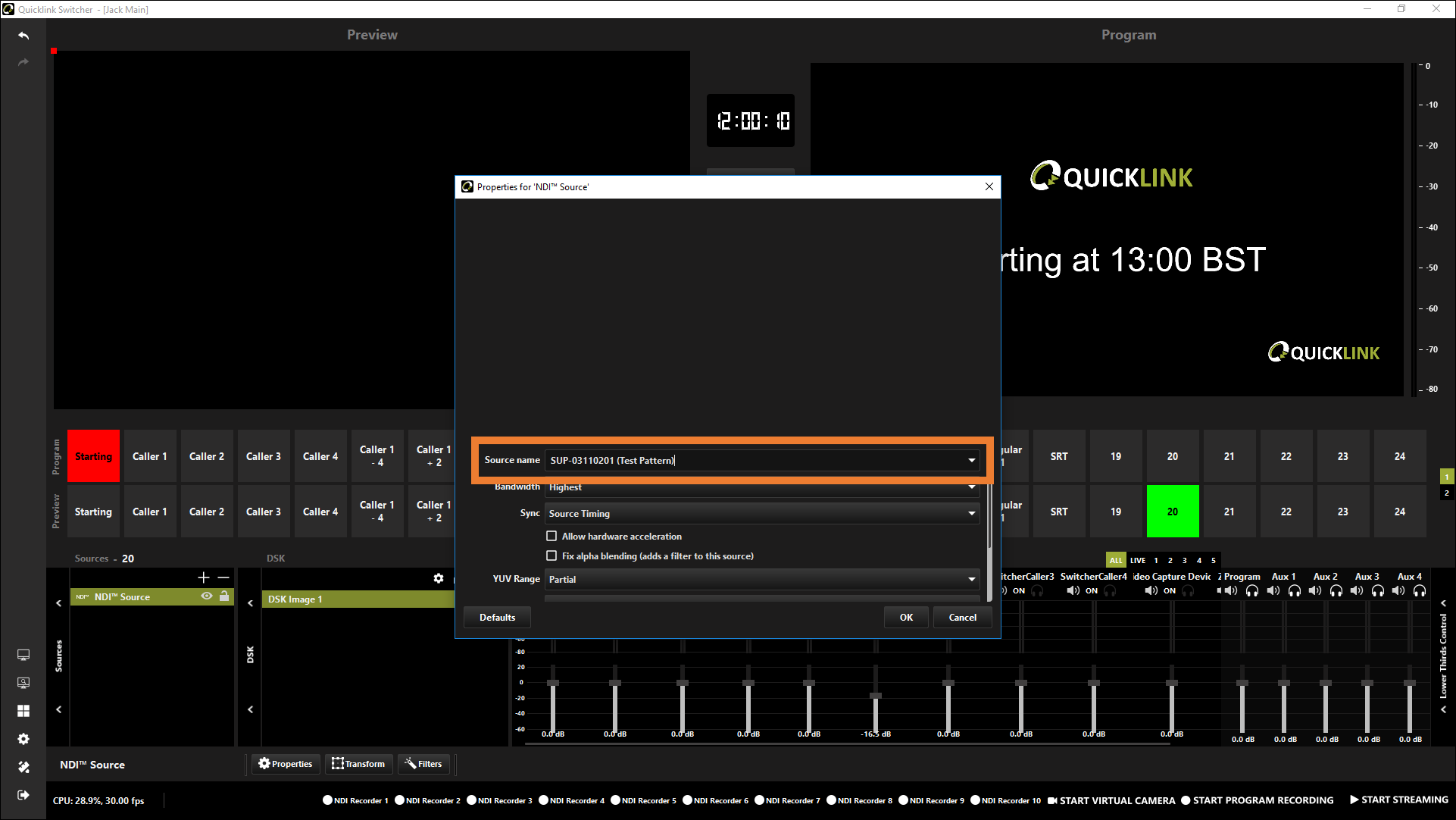Mute the Aux 2 speaker icon
Image resolution: width=1456 pixels, height=820 pixels.
coord(1315,590)
